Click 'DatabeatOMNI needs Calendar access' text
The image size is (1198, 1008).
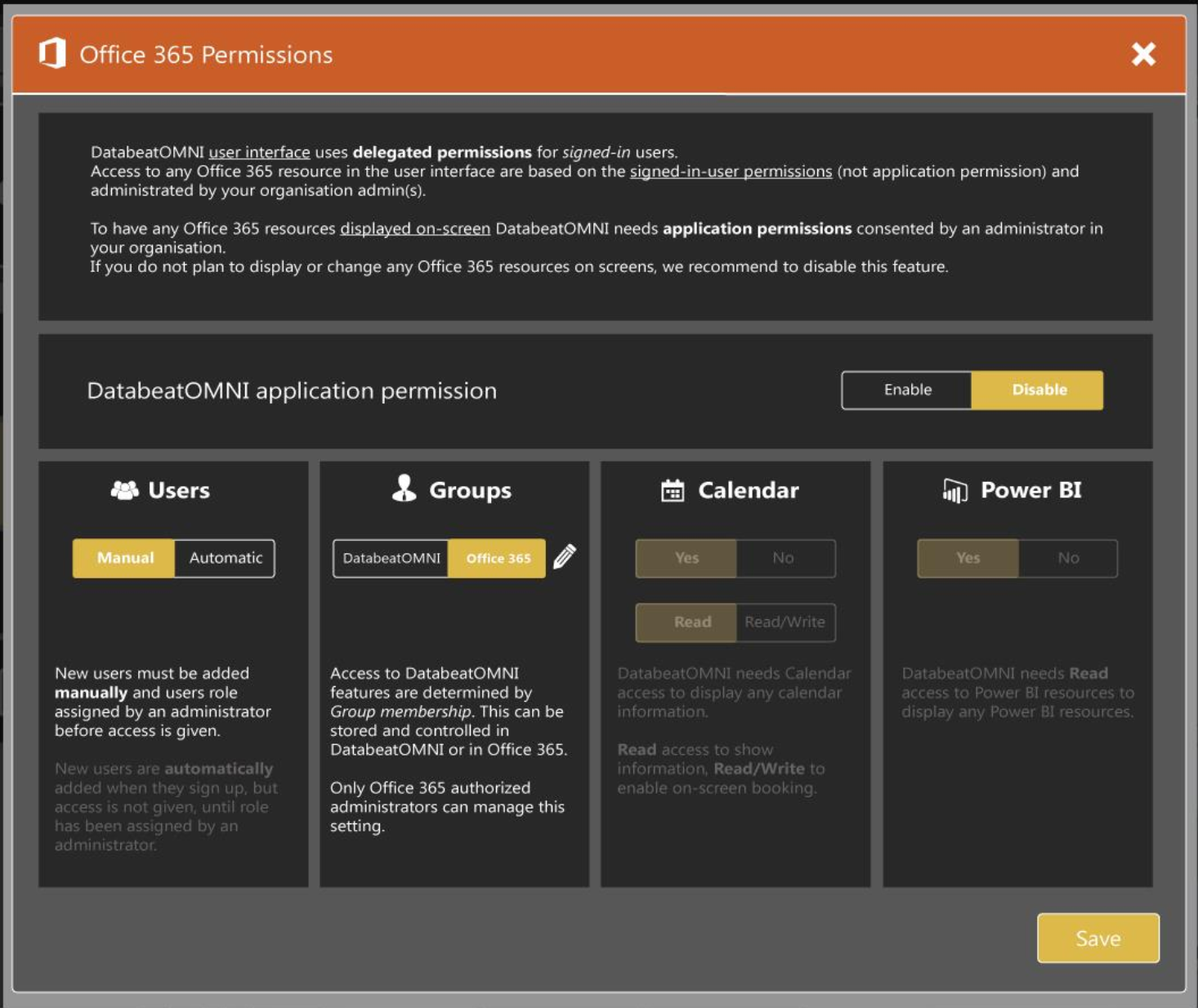pos(734,692)
